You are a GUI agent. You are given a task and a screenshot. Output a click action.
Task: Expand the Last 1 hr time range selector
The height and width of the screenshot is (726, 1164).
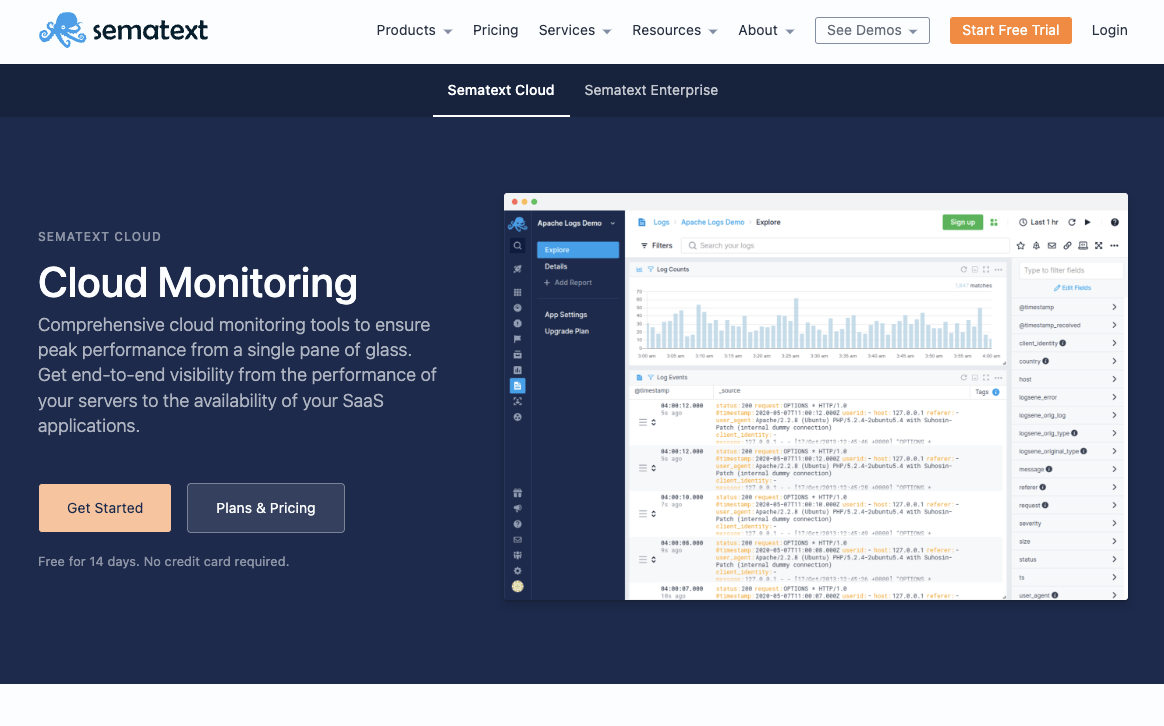coord(1043,223)
